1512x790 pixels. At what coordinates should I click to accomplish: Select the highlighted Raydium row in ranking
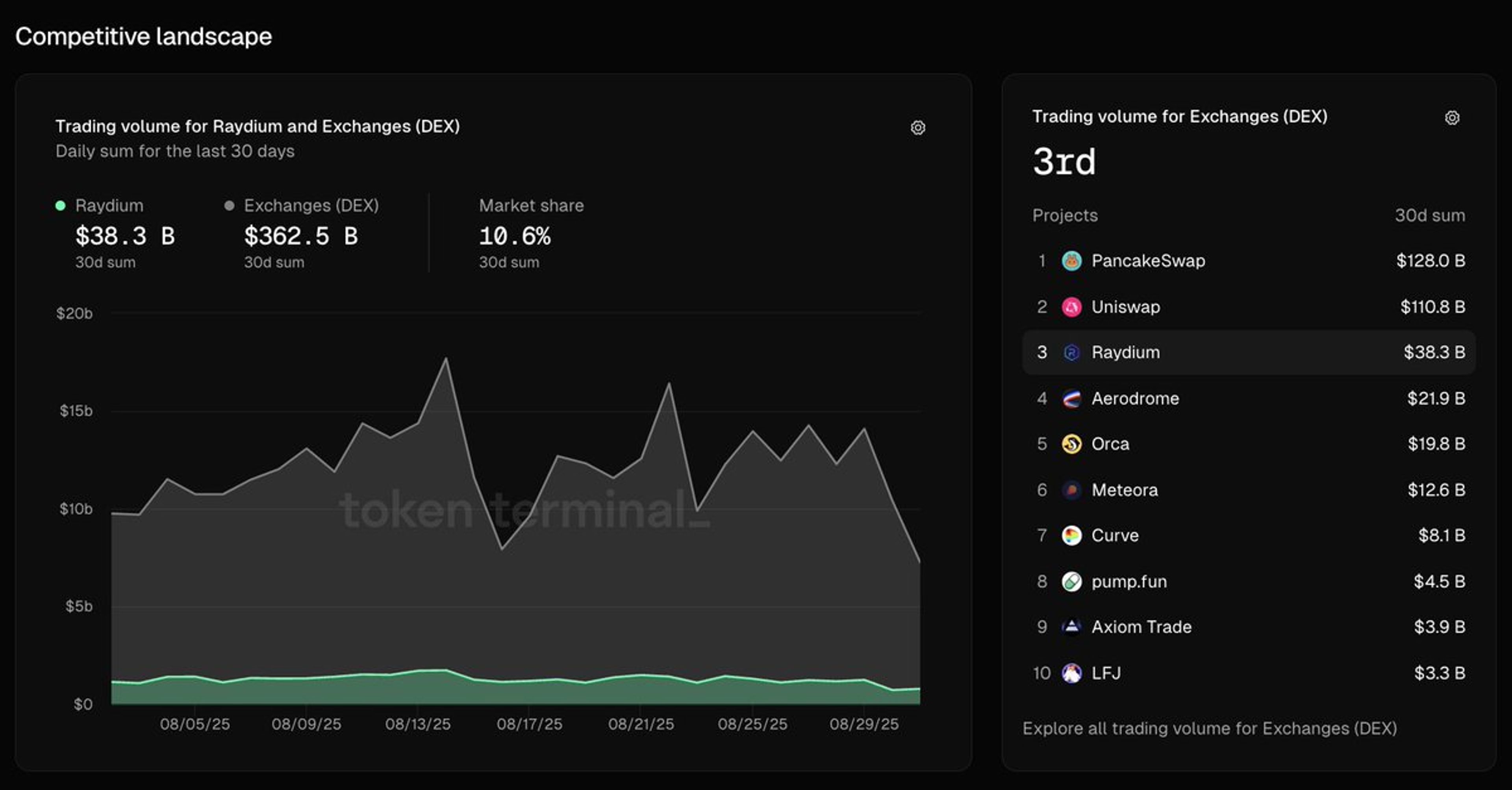(1249, 353)
